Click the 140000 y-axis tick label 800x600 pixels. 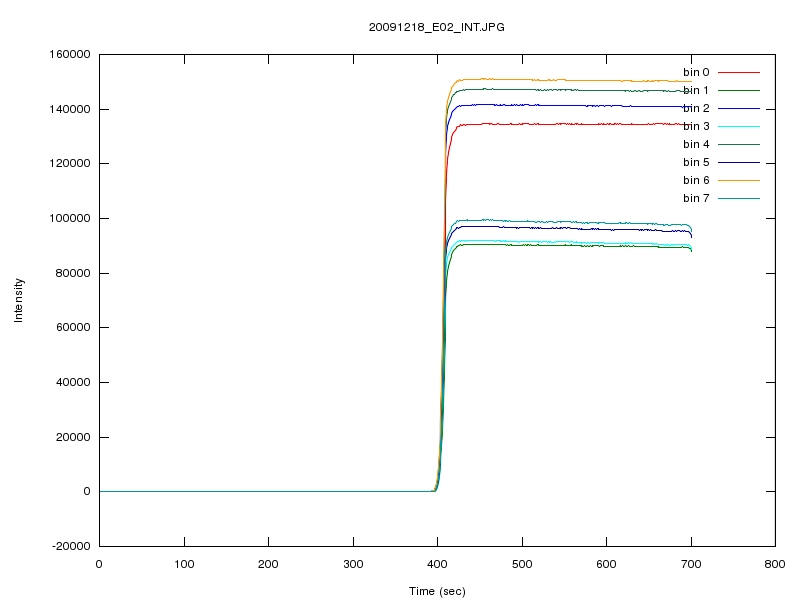(70, 109)
